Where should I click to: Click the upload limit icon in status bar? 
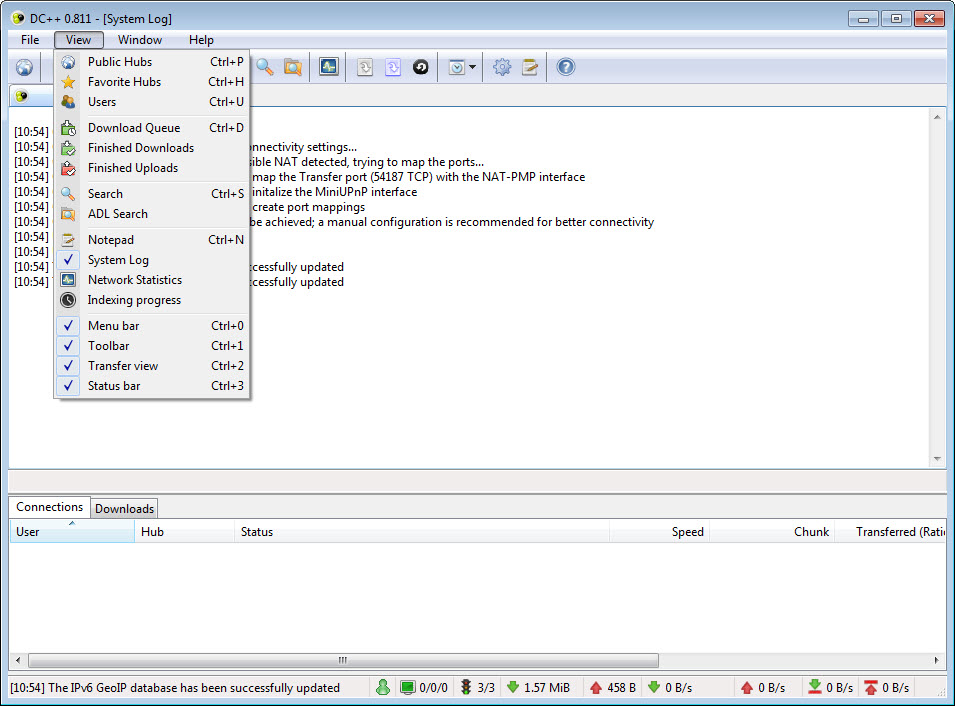point(871,687)
